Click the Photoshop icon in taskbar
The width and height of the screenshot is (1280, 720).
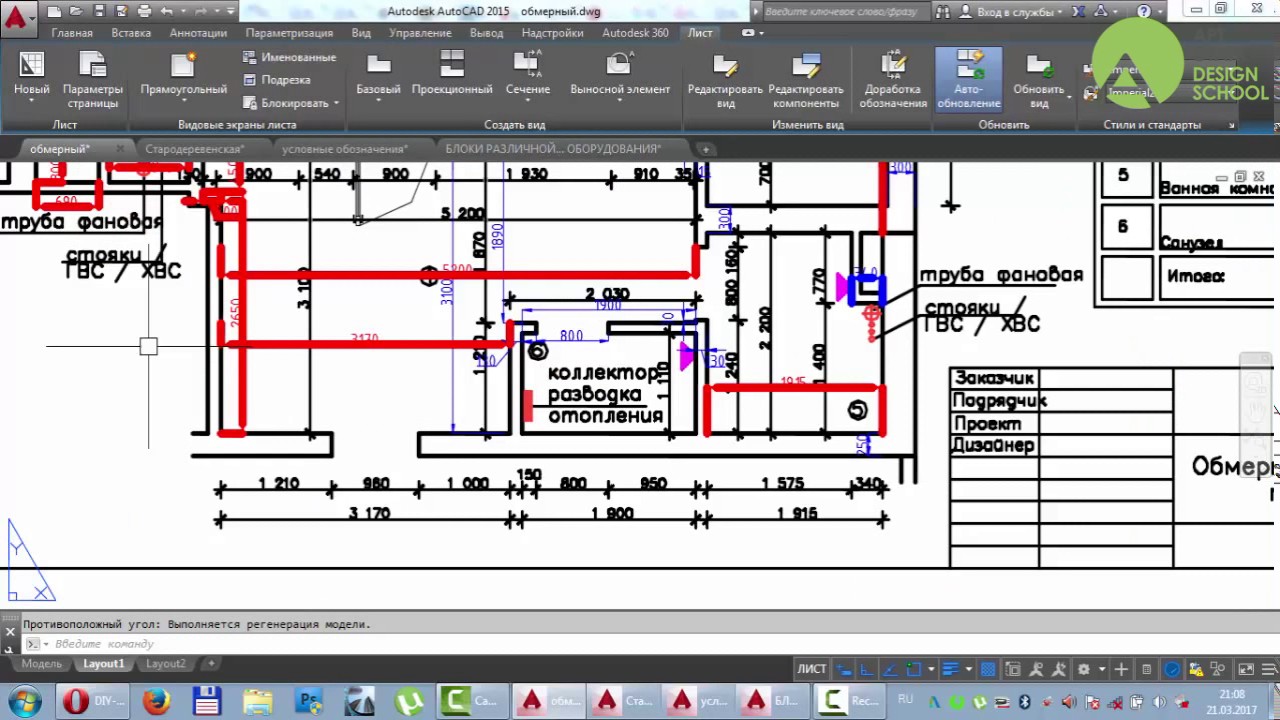tap(309, 701)
